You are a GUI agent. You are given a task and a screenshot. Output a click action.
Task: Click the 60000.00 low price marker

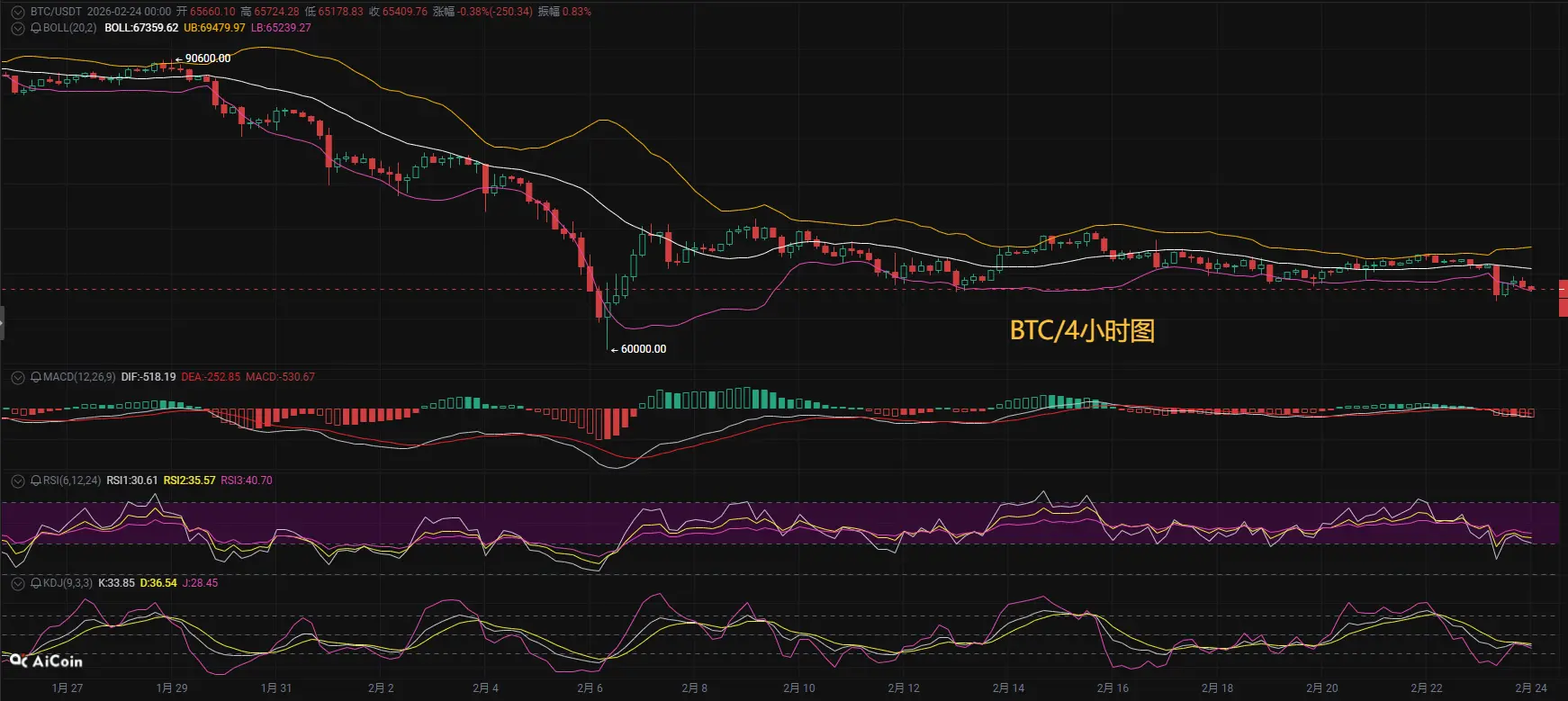click(644, 349)
